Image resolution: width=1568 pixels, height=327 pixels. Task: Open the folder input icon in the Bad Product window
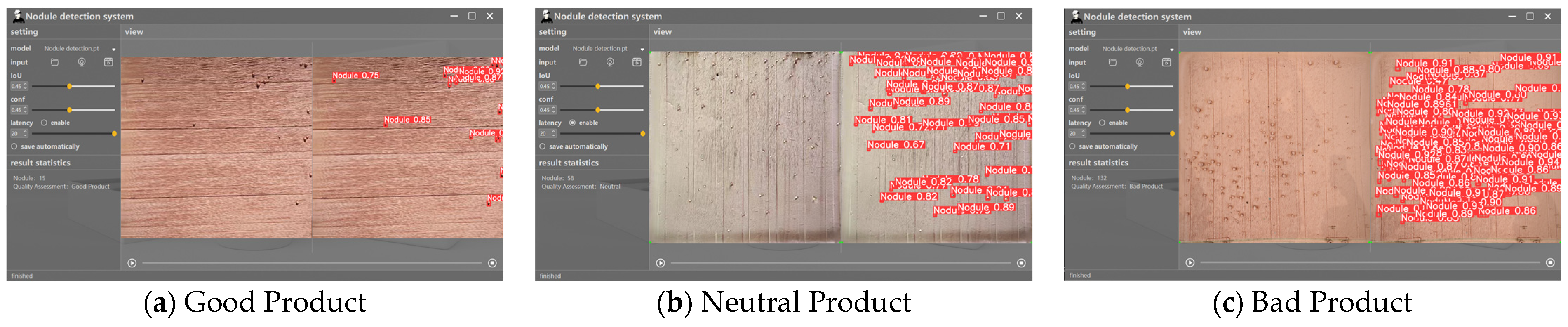point(1113,62)
